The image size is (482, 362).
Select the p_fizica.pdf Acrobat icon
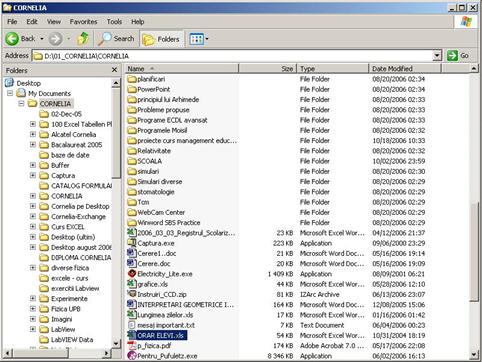coord(132,346)
